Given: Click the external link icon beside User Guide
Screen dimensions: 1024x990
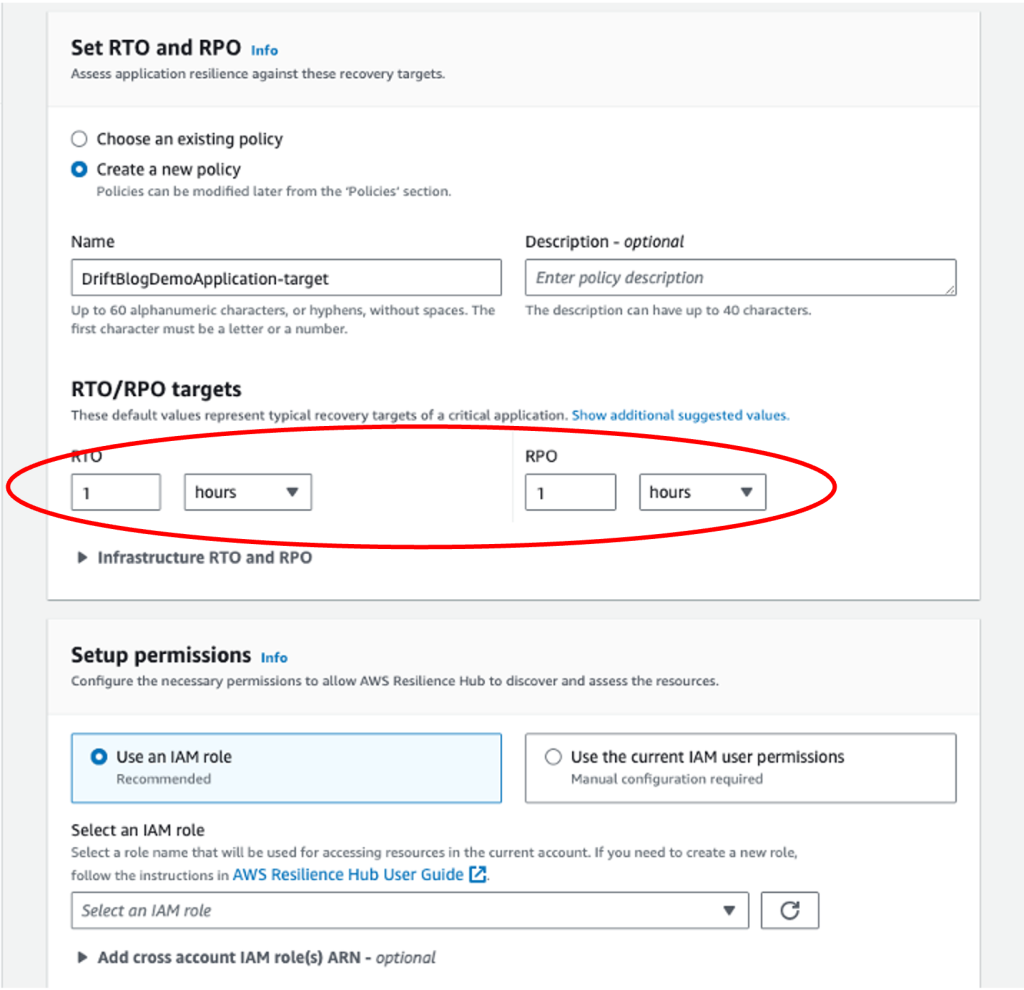Looking at the screenshot, I should (x=478, y=874).
